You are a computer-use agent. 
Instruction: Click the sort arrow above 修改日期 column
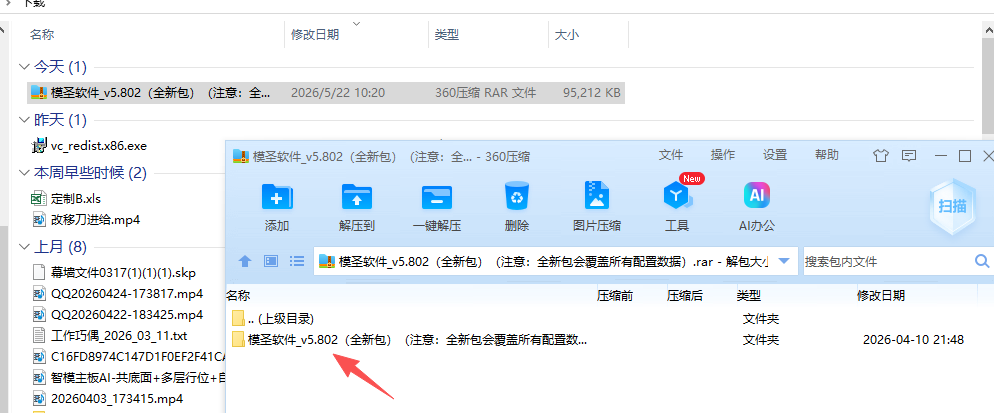(356, 24)
